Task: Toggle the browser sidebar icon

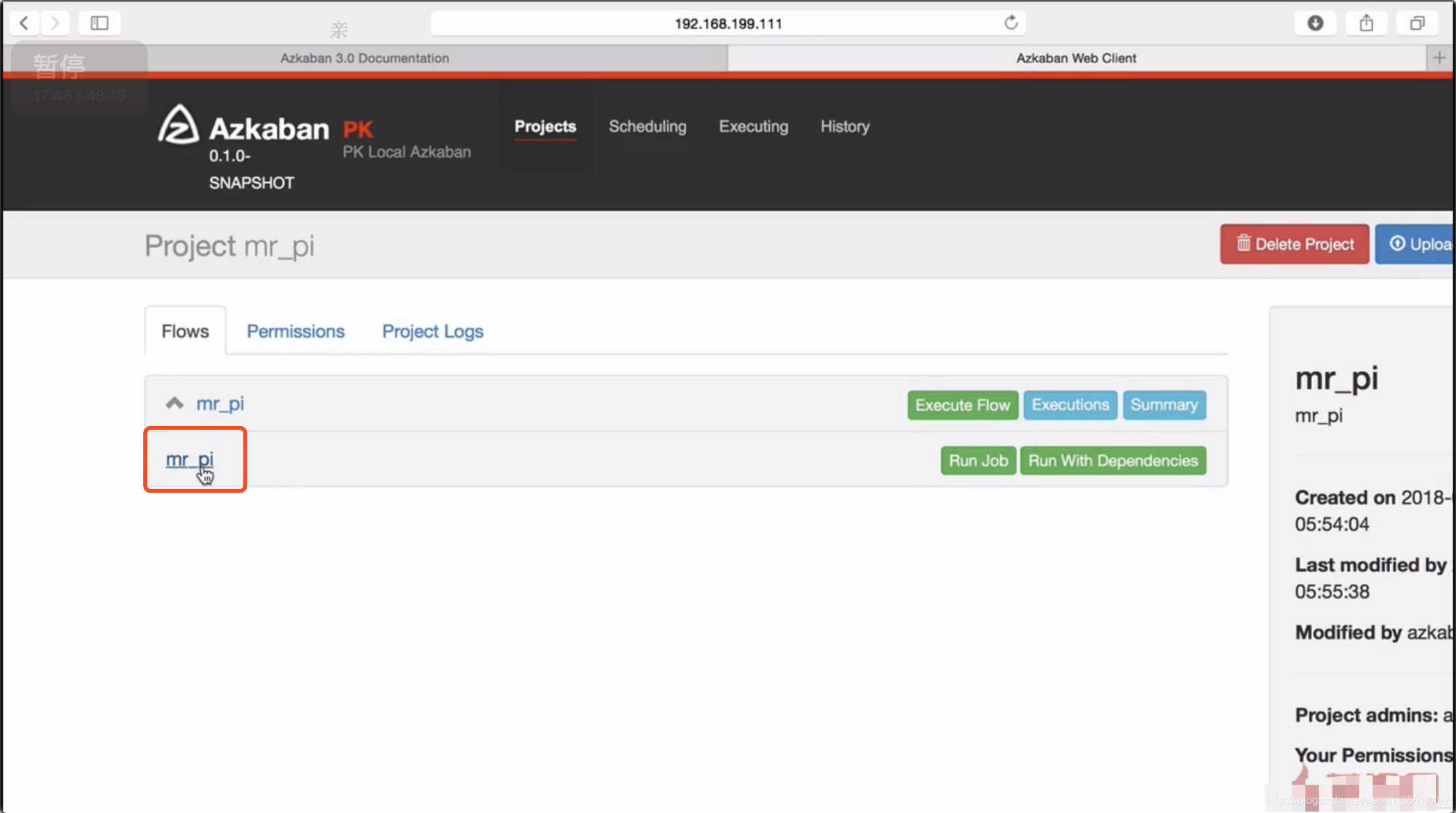Action: coord(99,23)
